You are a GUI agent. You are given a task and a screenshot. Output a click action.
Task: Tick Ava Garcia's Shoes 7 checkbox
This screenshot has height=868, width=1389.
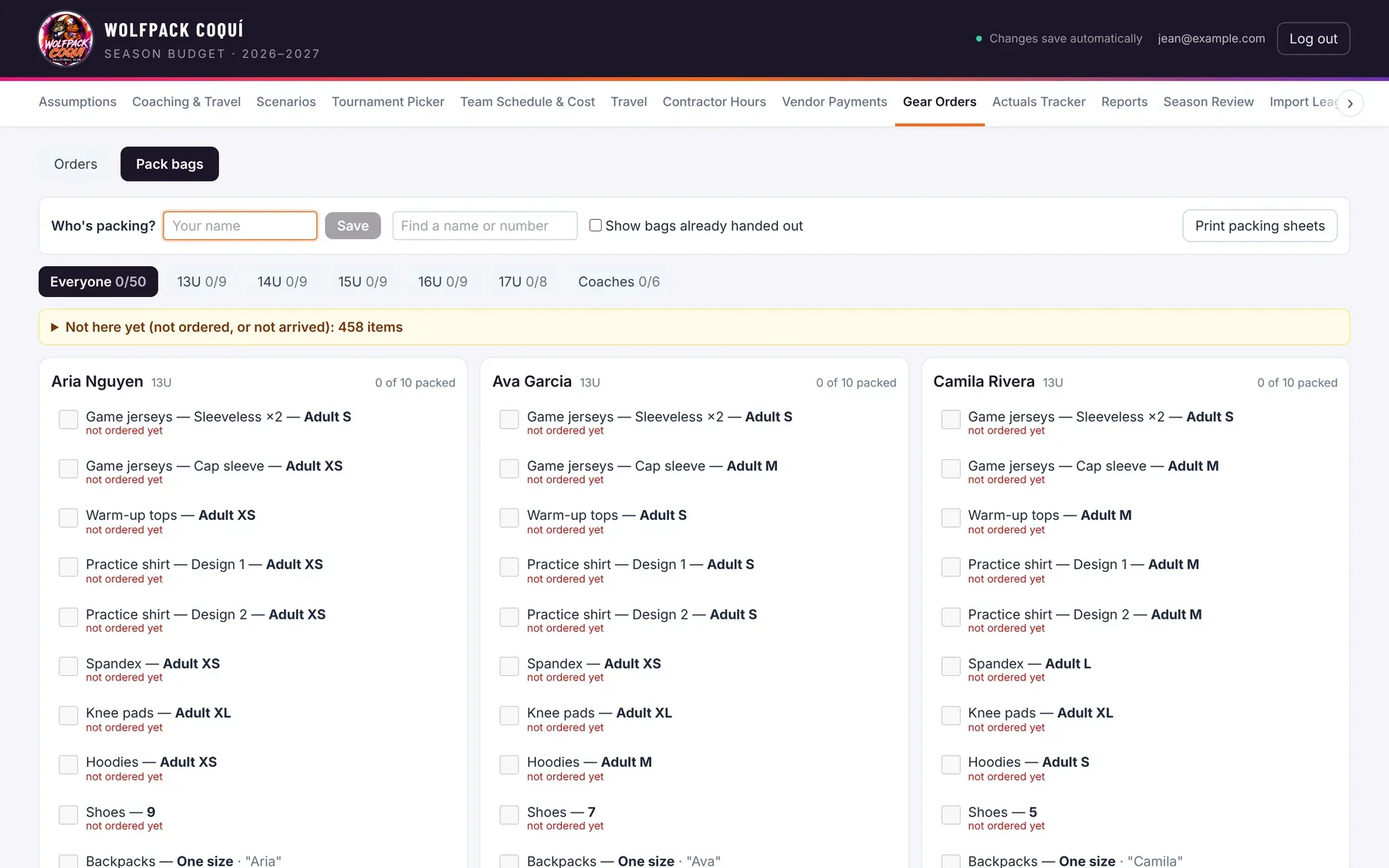coord(509,815)
